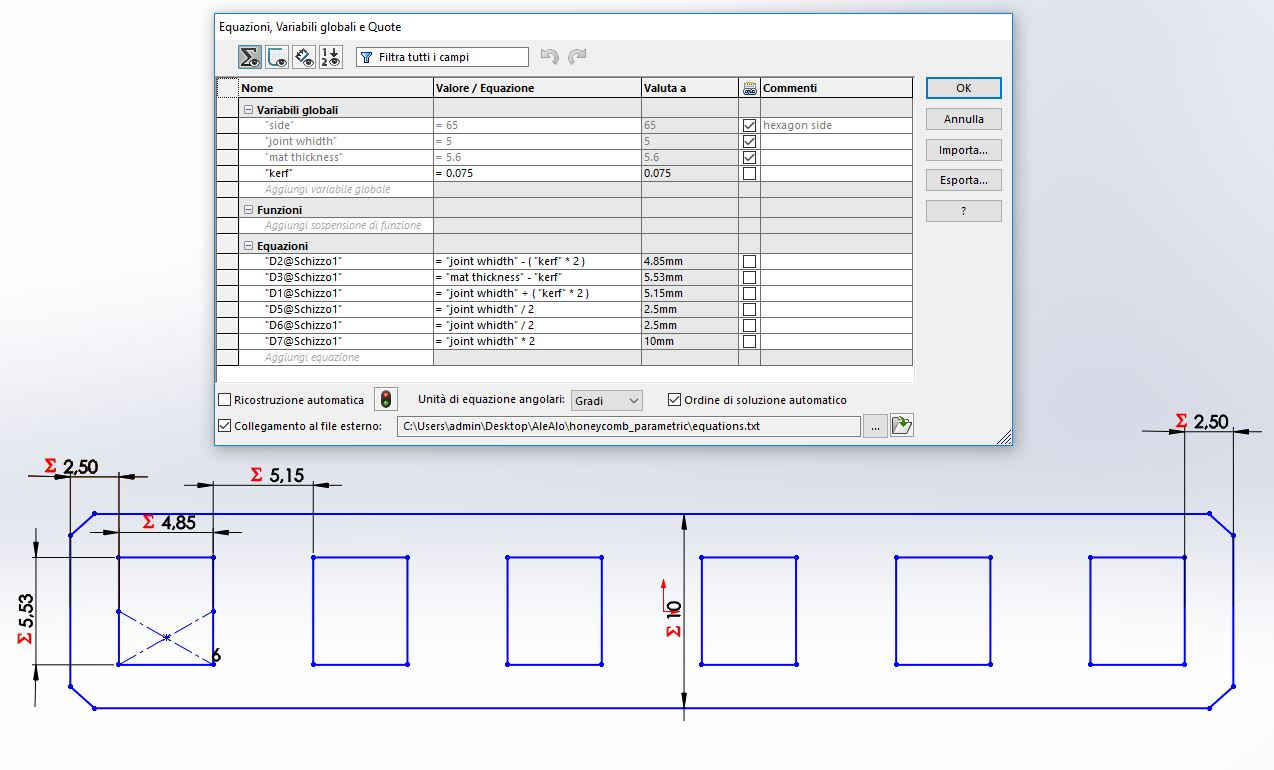Click the 10mm evaluated value cell
Image resolution: width=1274 pixels, height=770 pixels.
[x=689, y=341]
